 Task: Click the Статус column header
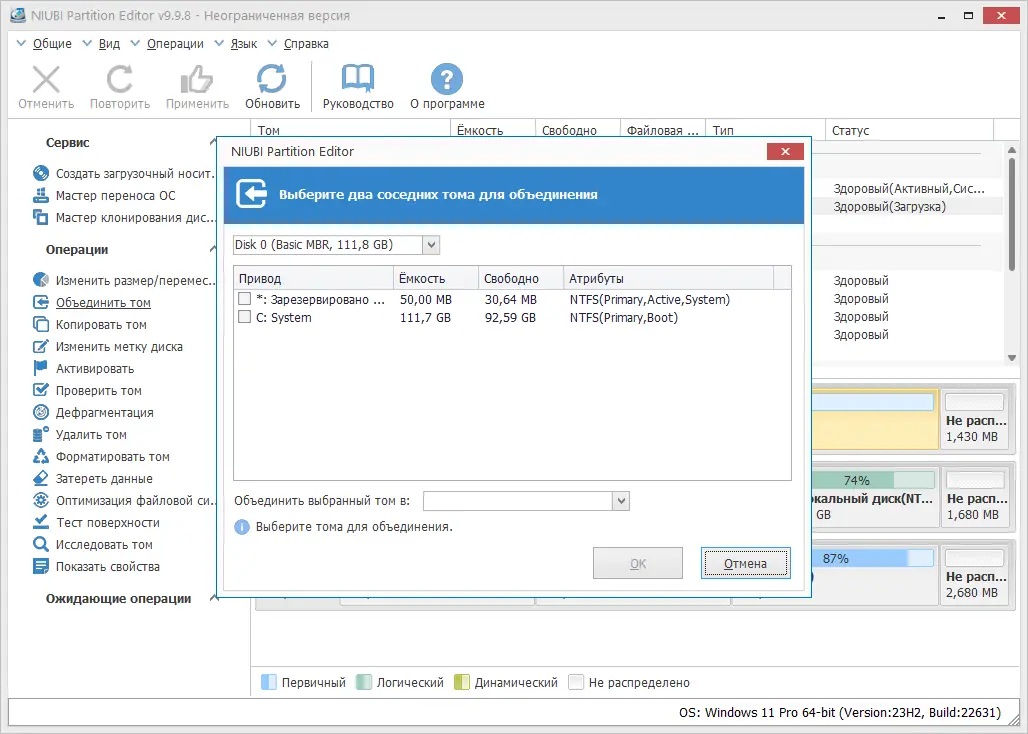pyautogui.click(x=909, y=130)
